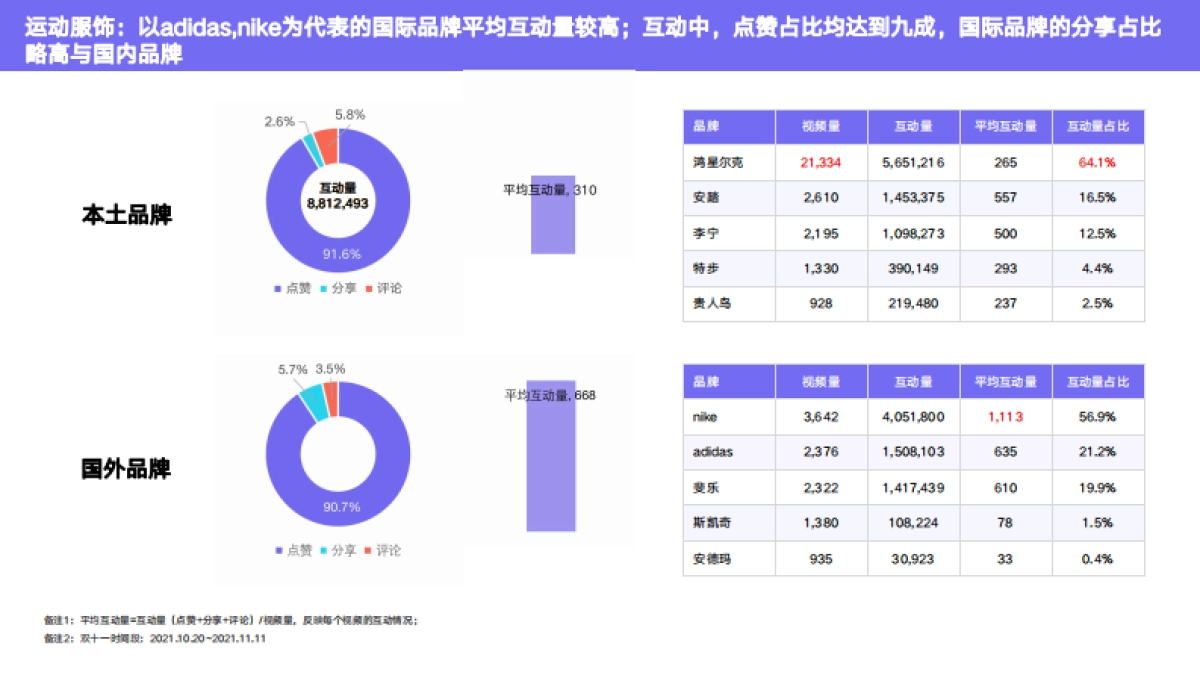
Task: Click the red 1,113 value in the nike row
Action: pyautogui.click(x=1004, y=416)
